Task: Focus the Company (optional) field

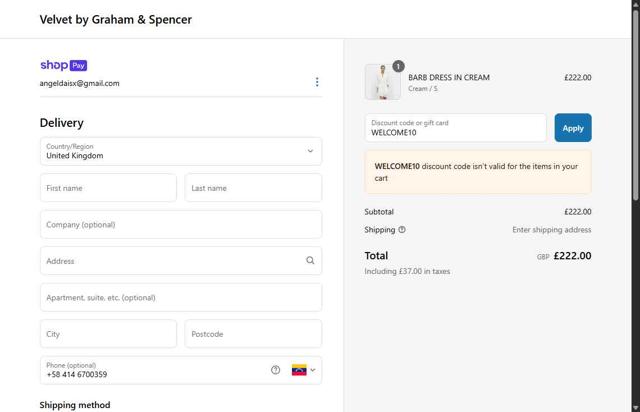Action: coord(181,225)
